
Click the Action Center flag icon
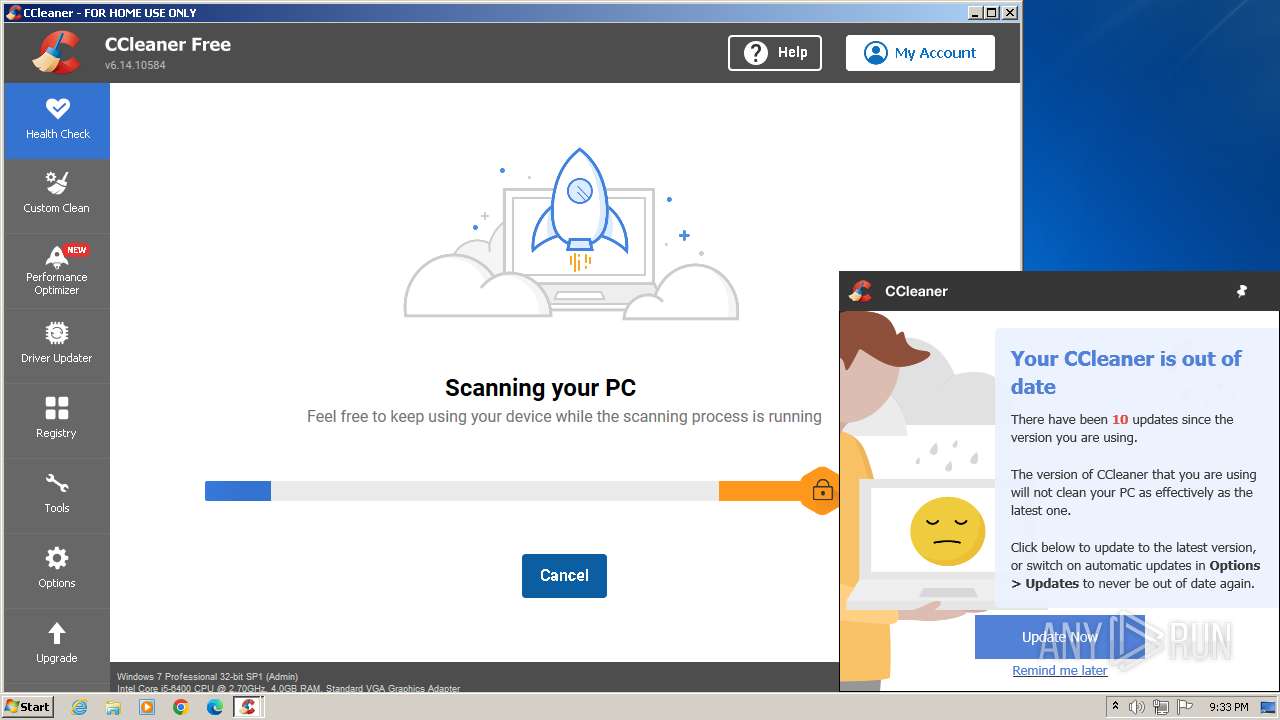click(1184, 707)
